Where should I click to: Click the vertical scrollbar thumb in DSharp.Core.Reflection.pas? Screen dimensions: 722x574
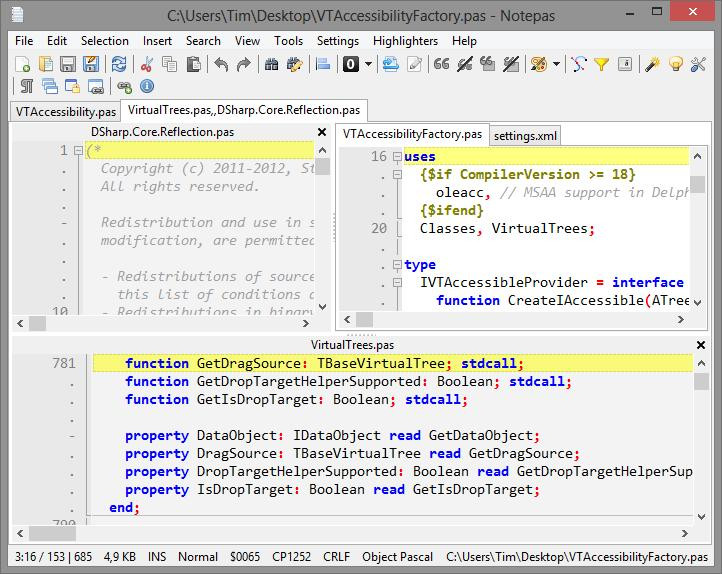pos(323,167)
